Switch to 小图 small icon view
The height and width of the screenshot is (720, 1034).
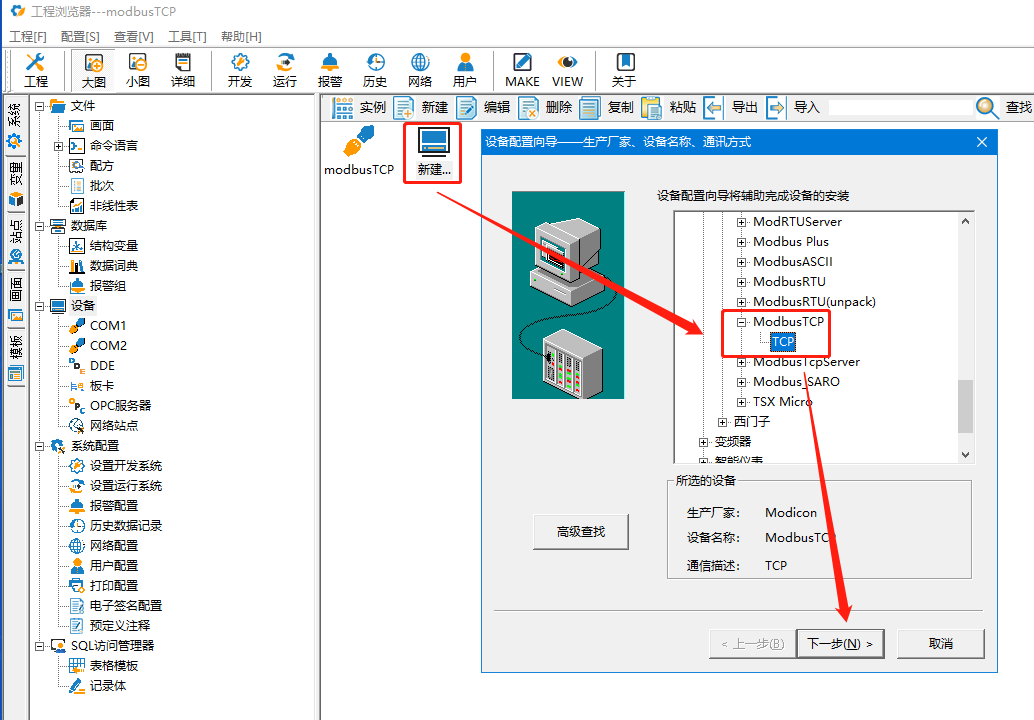point(138,70)
